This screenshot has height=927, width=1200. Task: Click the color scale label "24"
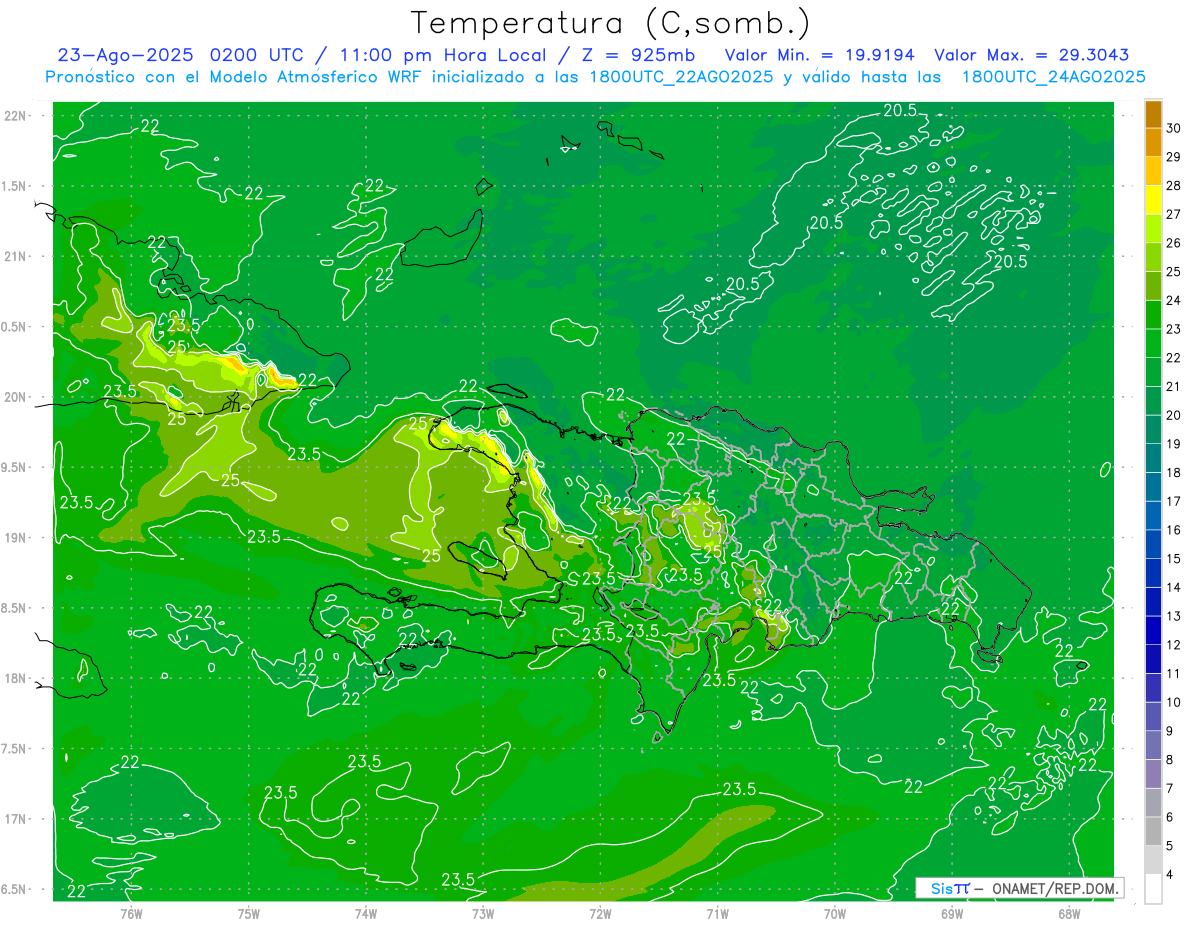1174,300
